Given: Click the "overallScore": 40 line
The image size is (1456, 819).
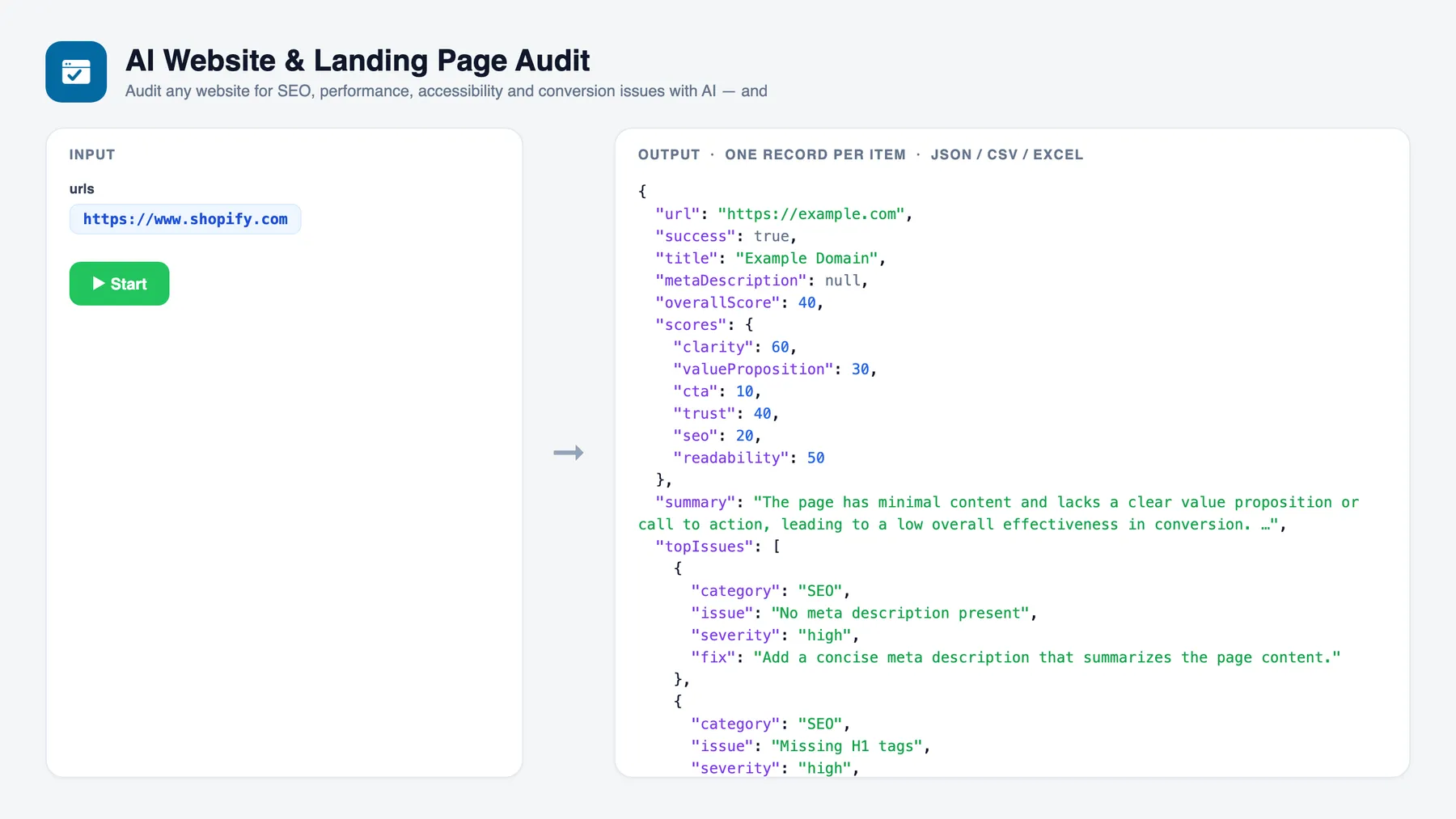Looking at the screenshot, I should (739, 302).
